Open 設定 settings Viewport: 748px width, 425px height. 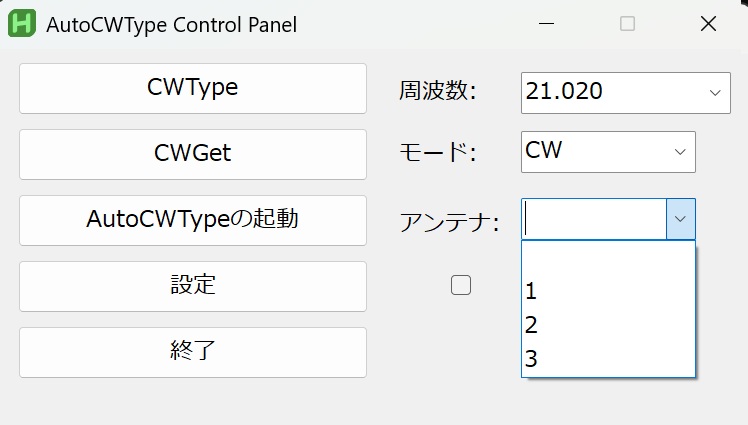click(x=193, y=286)
